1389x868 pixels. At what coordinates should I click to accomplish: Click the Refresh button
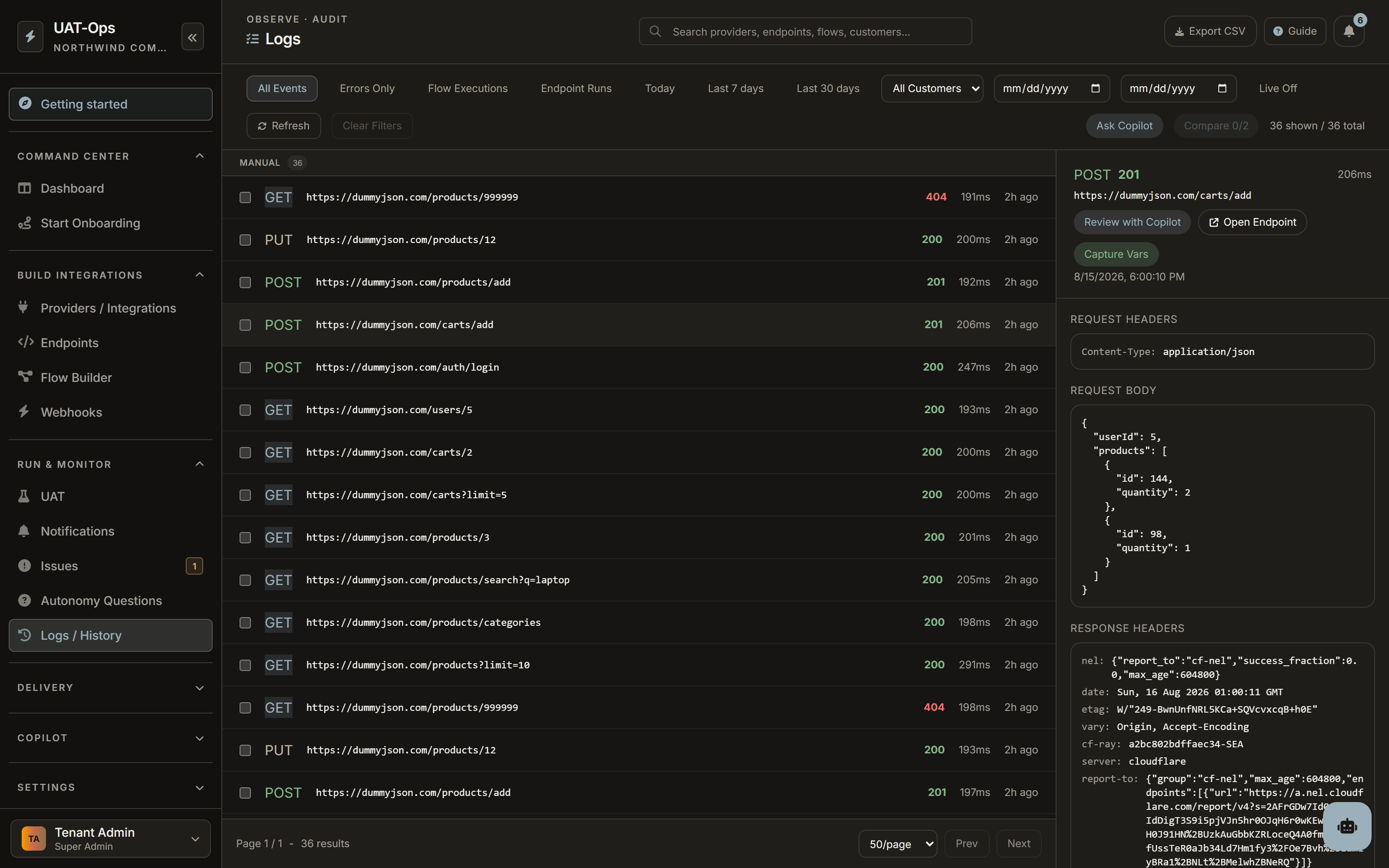coord(283,126)
